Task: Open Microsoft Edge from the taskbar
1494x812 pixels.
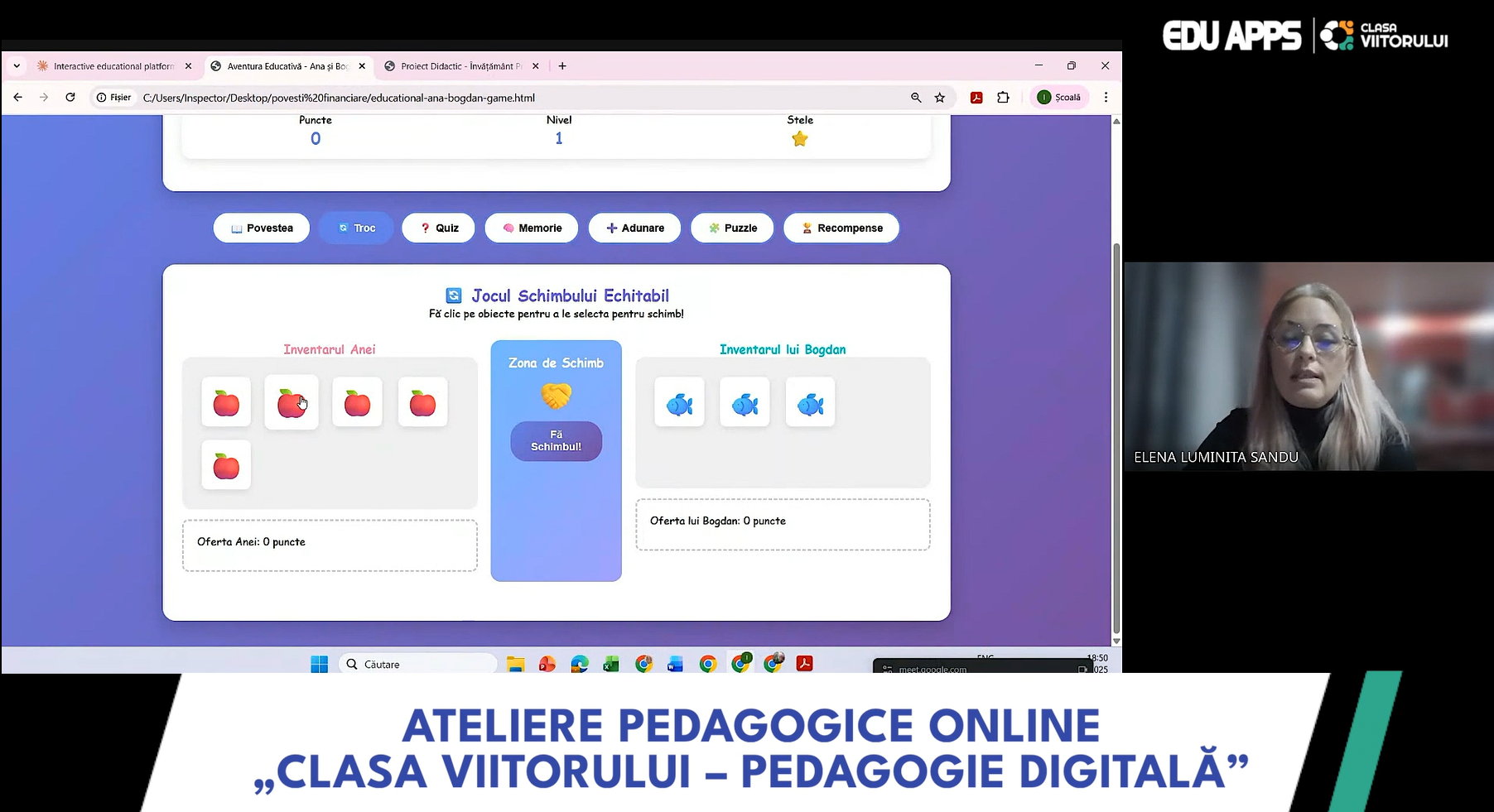Action: click(x=579, y=664)
